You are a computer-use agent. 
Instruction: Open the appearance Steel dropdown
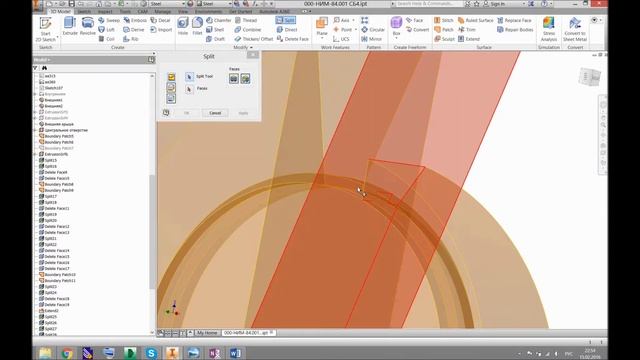point(230,4)
